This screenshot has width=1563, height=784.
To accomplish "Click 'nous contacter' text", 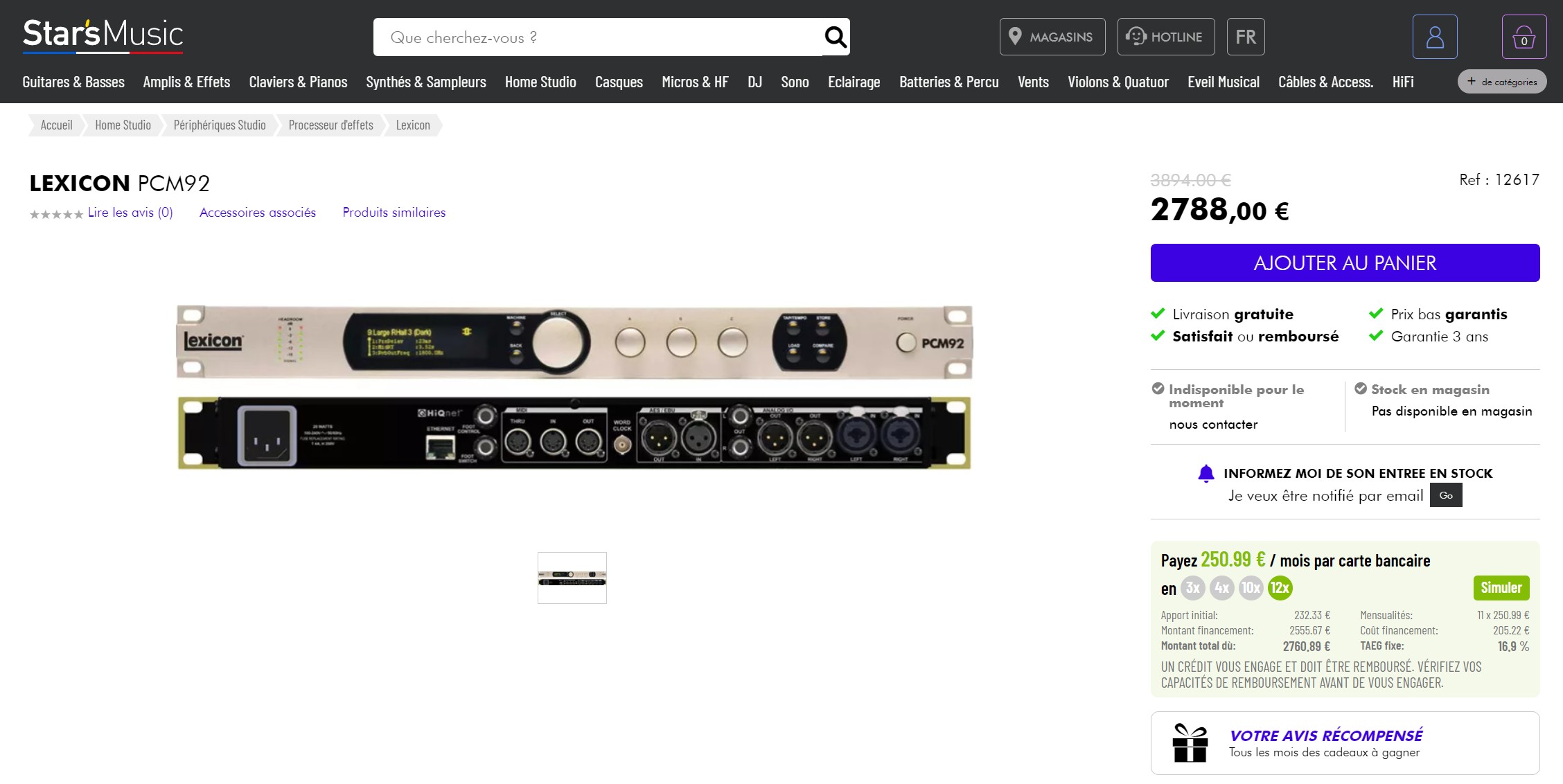I will coord(1213,425).
